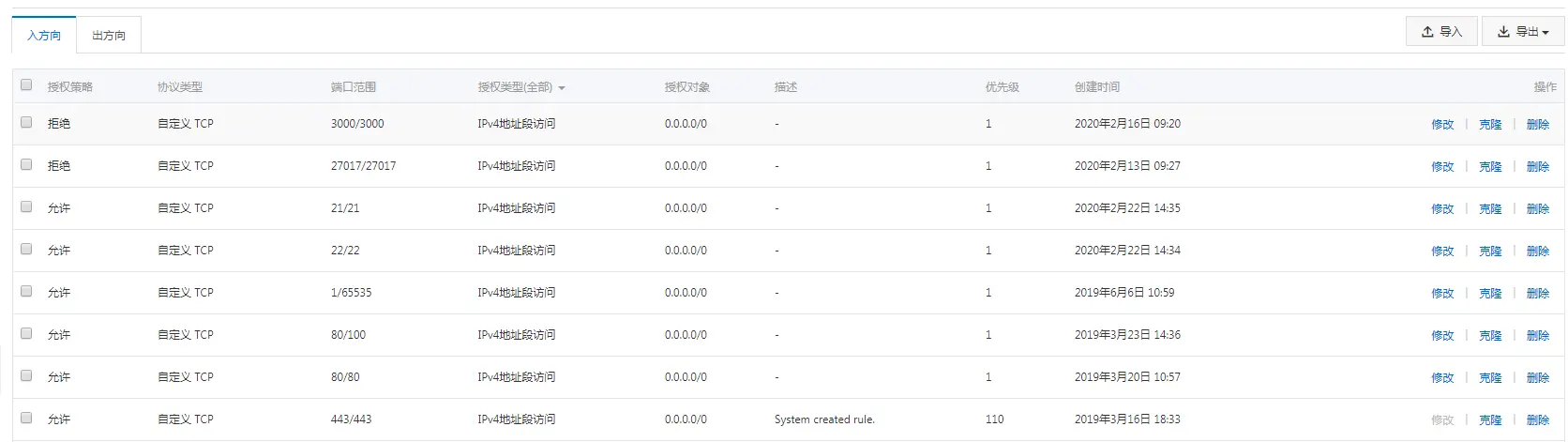Click the 创建时间 column header
The image size is (1568, 442).
point(1096,87)
